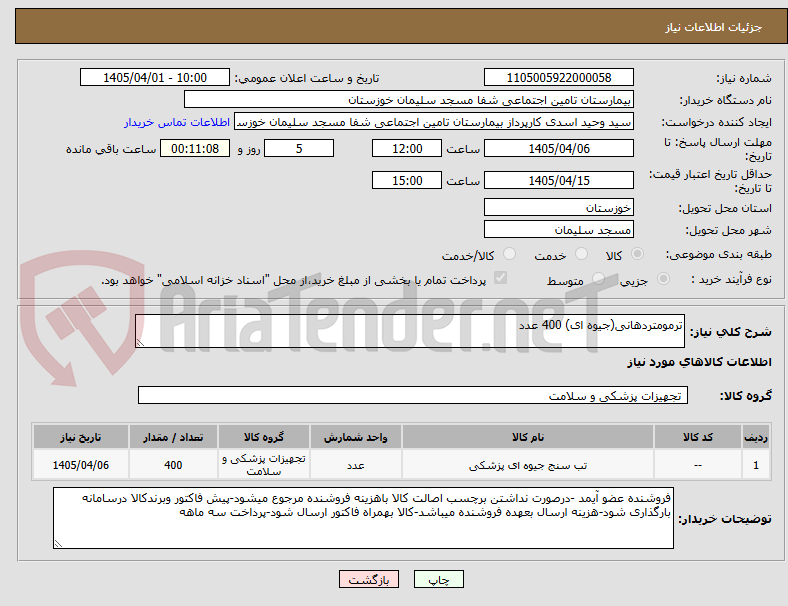Open the اطلاعات تماس خریدار link
Screen dimensions: 788x606
(x=177, y=122)
